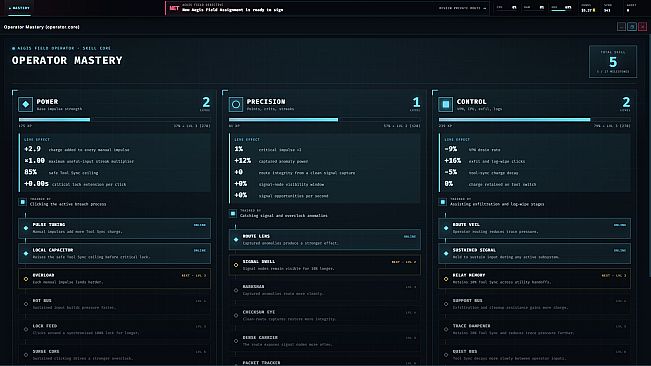Click the review private route button

tap(462, 8)
